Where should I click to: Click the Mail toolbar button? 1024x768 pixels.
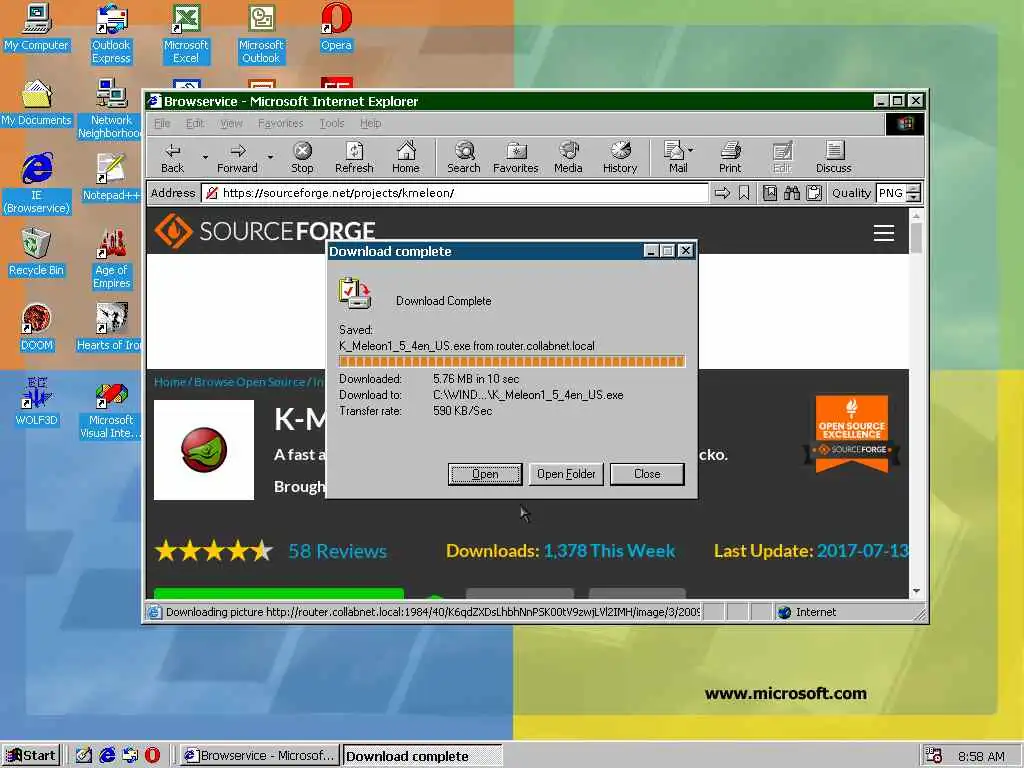point(675,158)
